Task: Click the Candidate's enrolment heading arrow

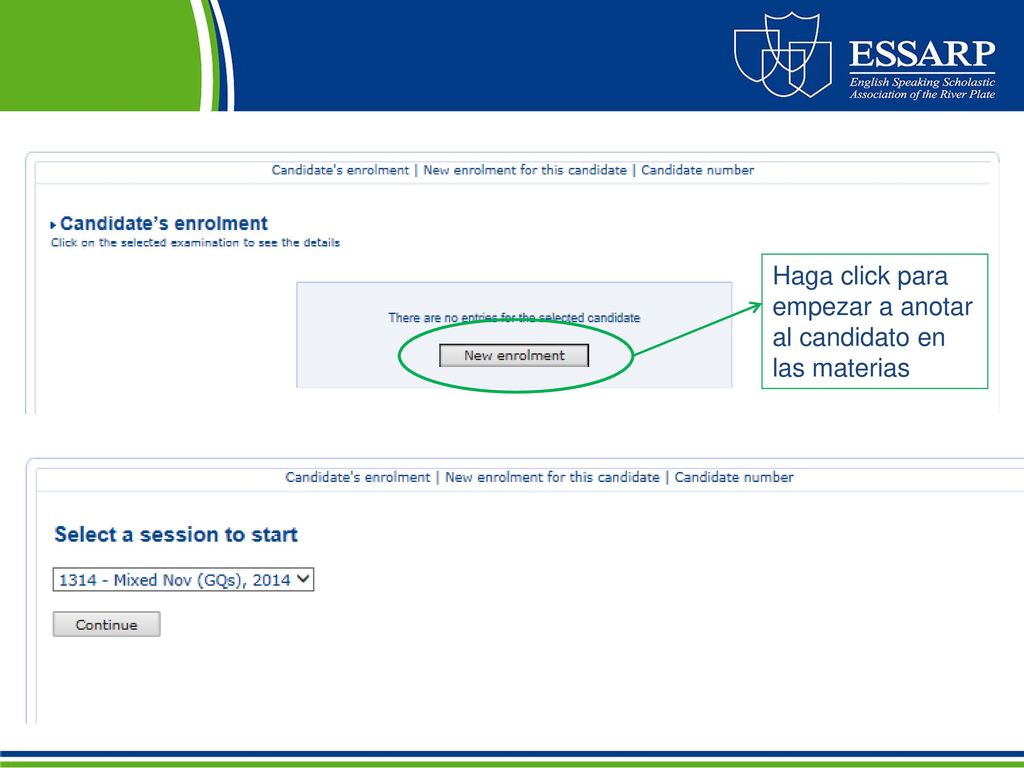Action: [x=53, y=225]
